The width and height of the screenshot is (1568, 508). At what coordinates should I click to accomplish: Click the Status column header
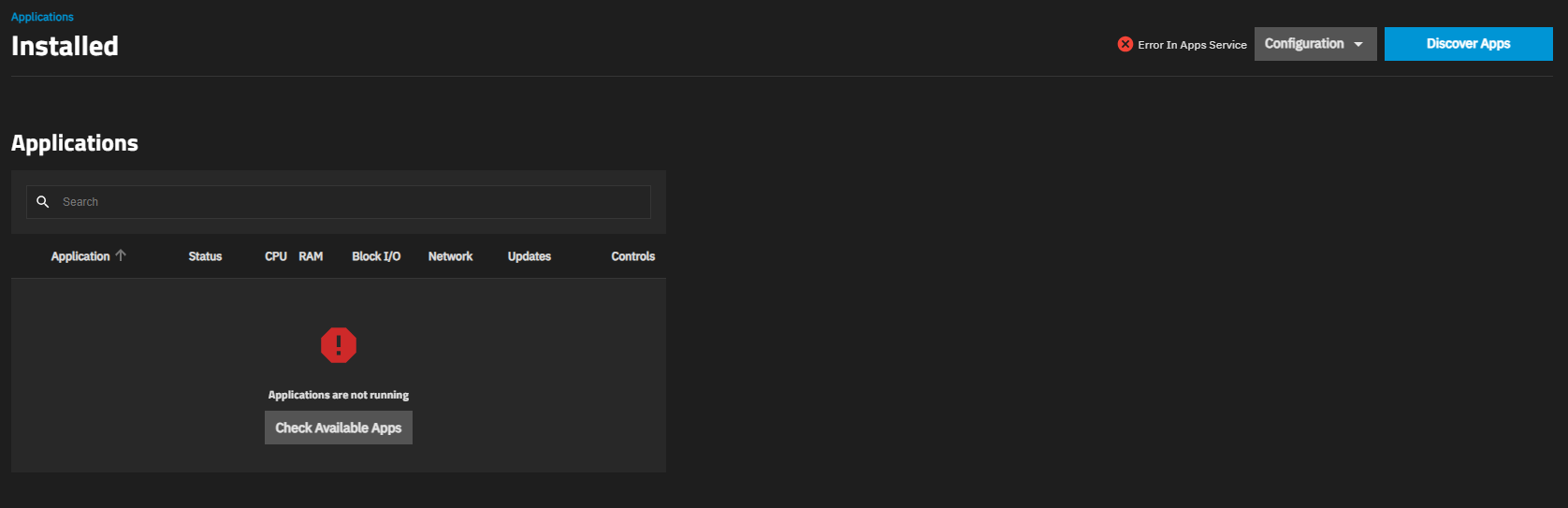205,256
